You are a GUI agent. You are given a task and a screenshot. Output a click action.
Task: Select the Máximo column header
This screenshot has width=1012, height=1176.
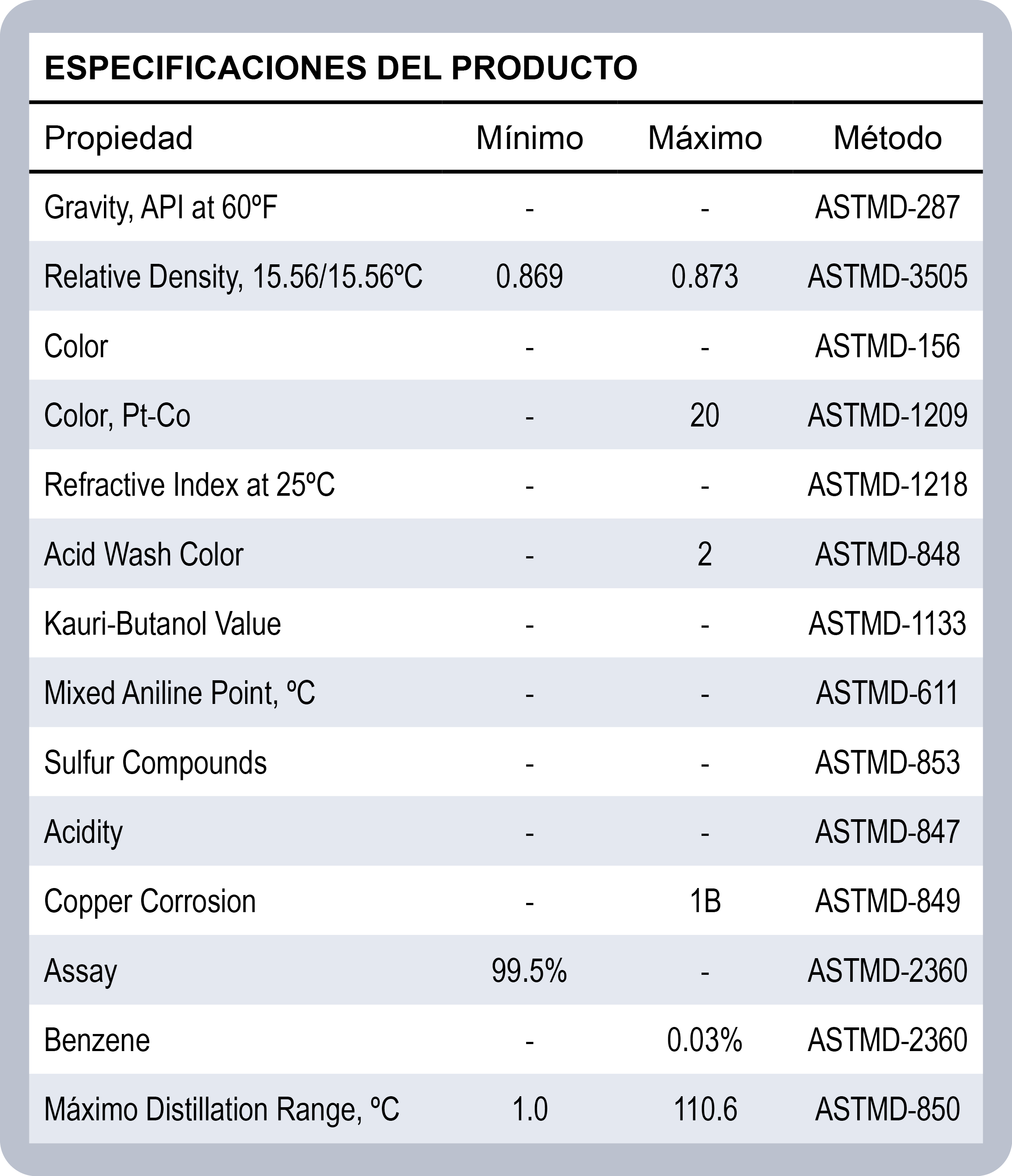pyautogui.click(x=705, y=138)
